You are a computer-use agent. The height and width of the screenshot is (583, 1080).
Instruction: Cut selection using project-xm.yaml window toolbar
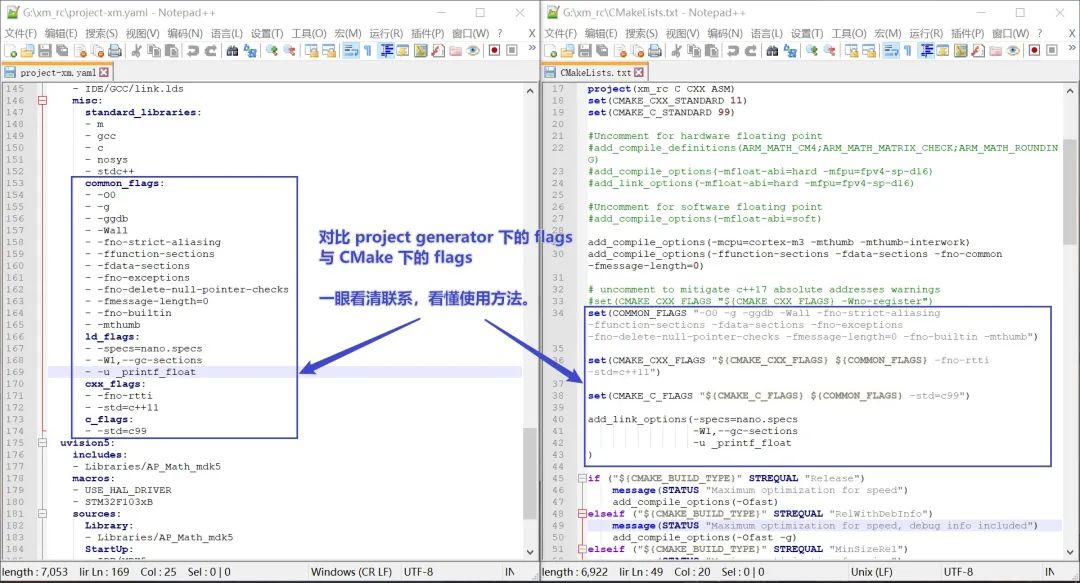[x=136, y=50]
